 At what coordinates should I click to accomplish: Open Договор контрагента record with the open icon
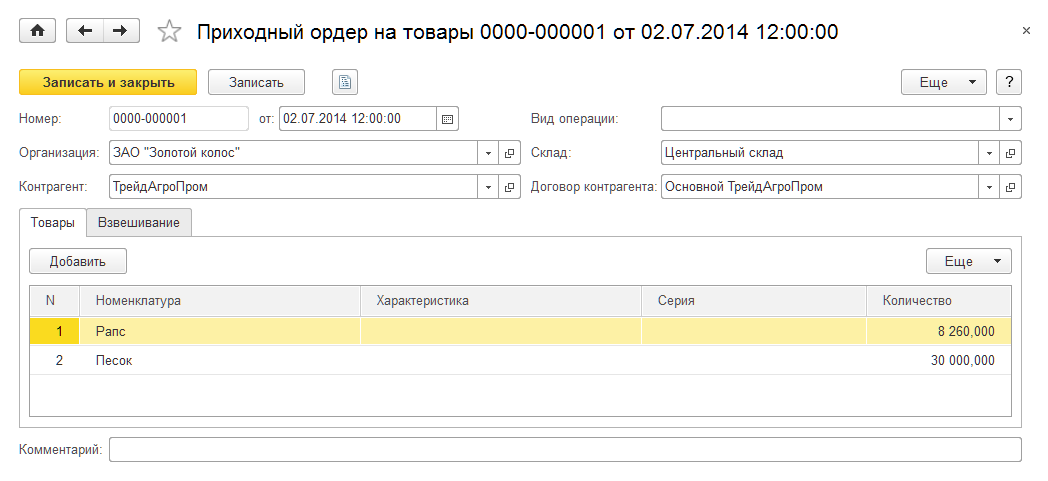(x=1011, y=187)
